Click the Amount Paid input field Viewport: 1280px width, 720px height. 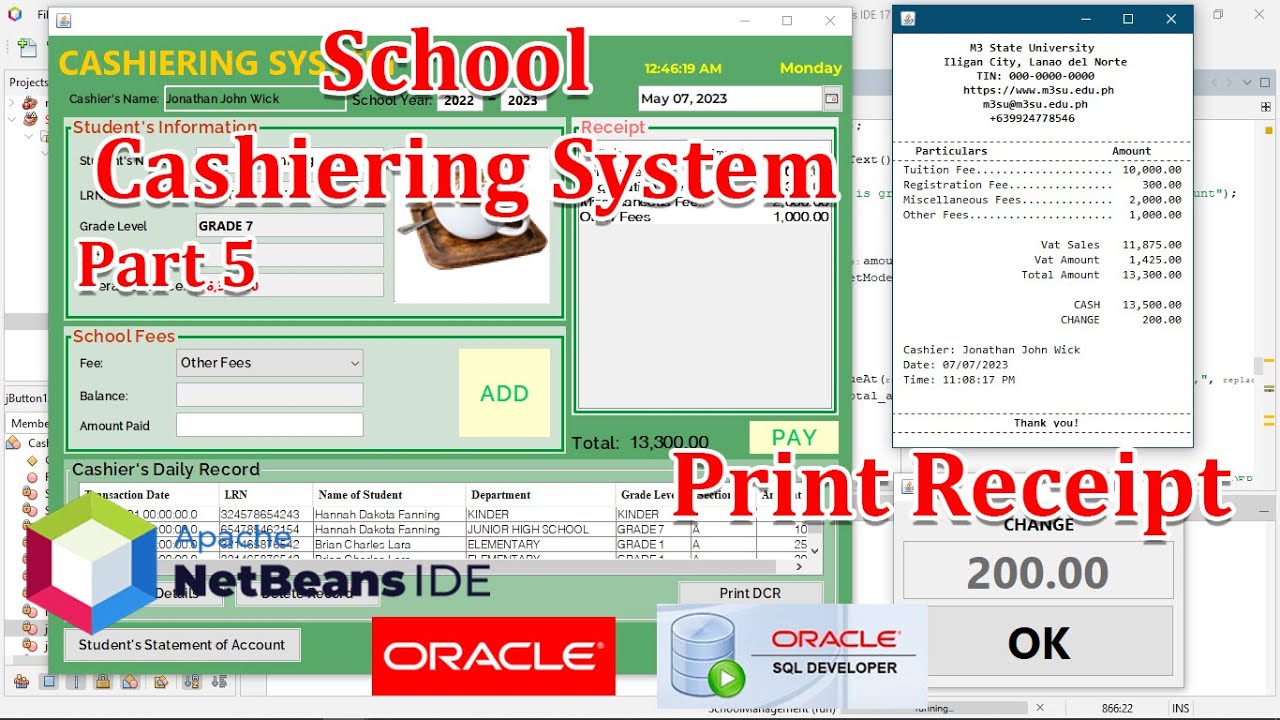click(269, 425)
